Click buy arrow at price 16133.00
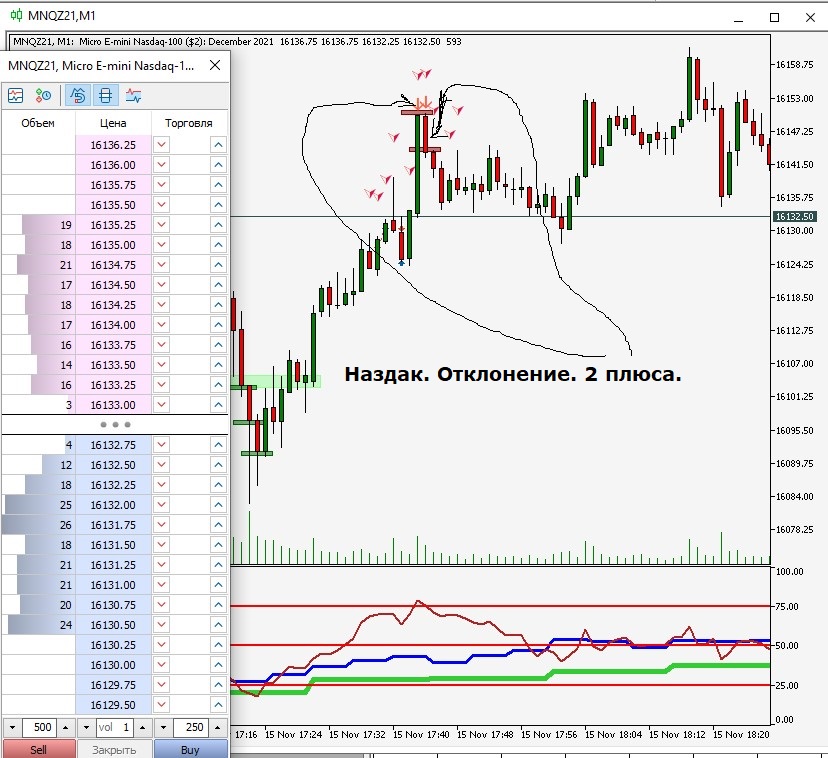 point(218,405)
